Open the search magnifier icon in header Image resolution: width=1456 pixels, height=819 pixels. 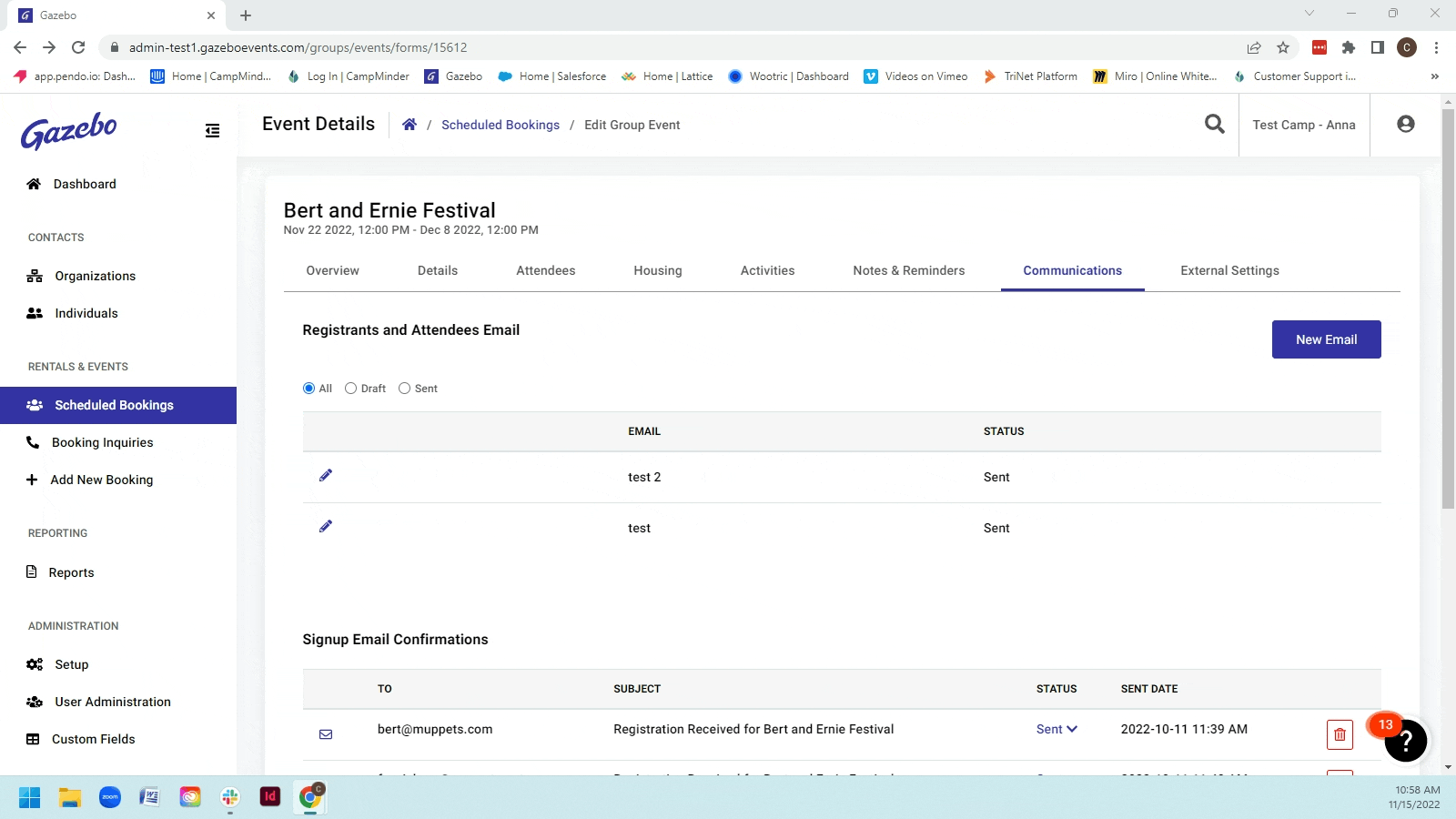[x=1214, y=124]
